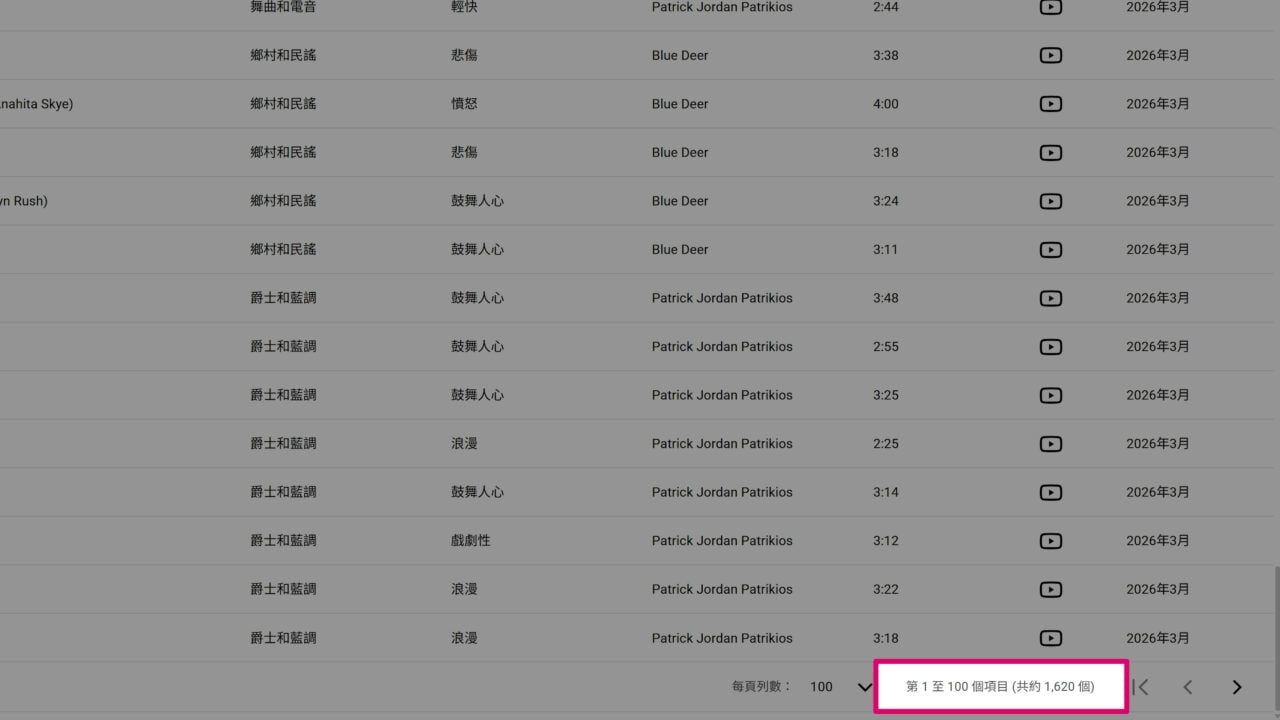1280x720 pixels.
Task: Open YouTube icon for the 2:55 track
Action: (1050, 347)
